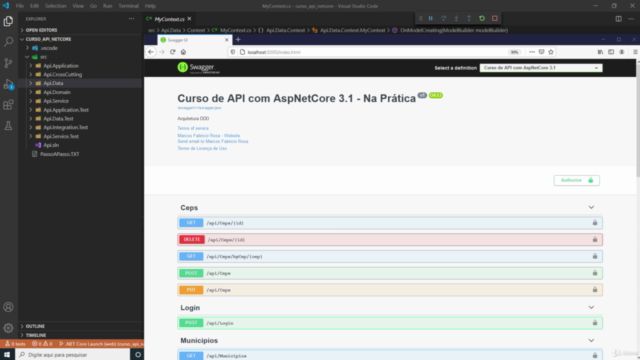
Task: Open the Explorer view in activity bar
Action: pyautogui.click(x=8, y=21)
